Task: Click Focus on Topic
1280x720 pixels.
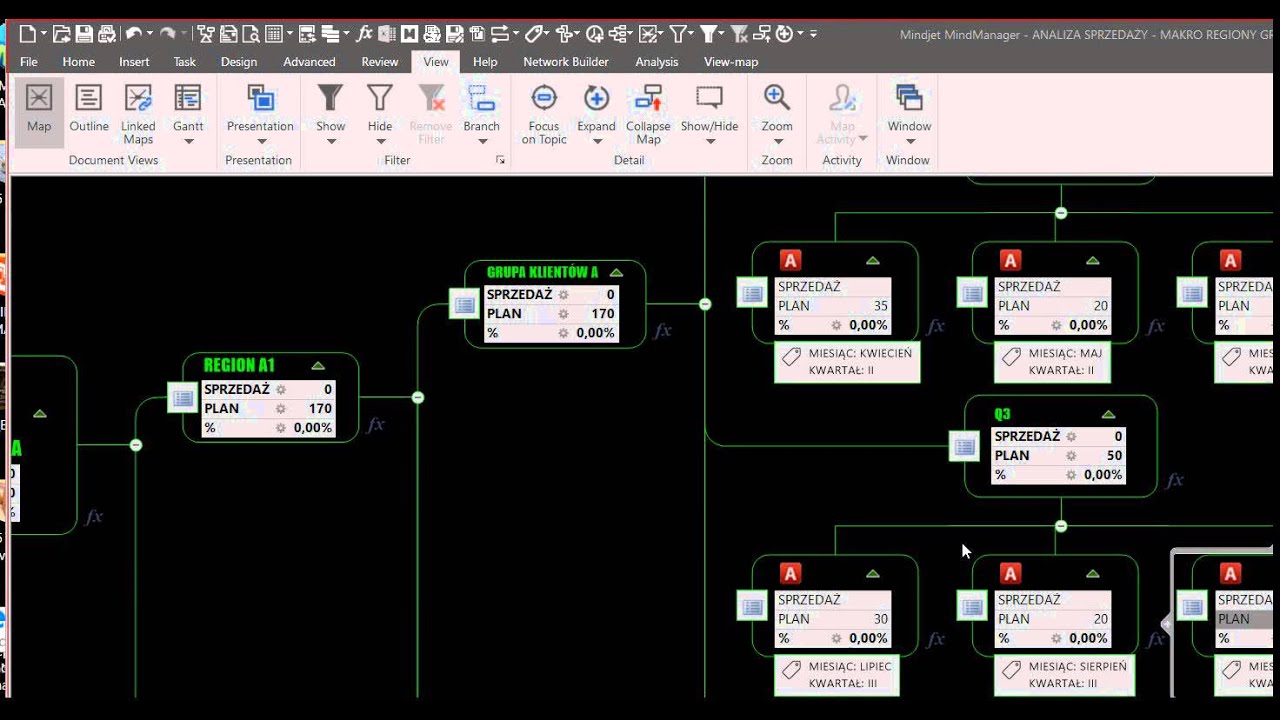Action: click(544, 114)
